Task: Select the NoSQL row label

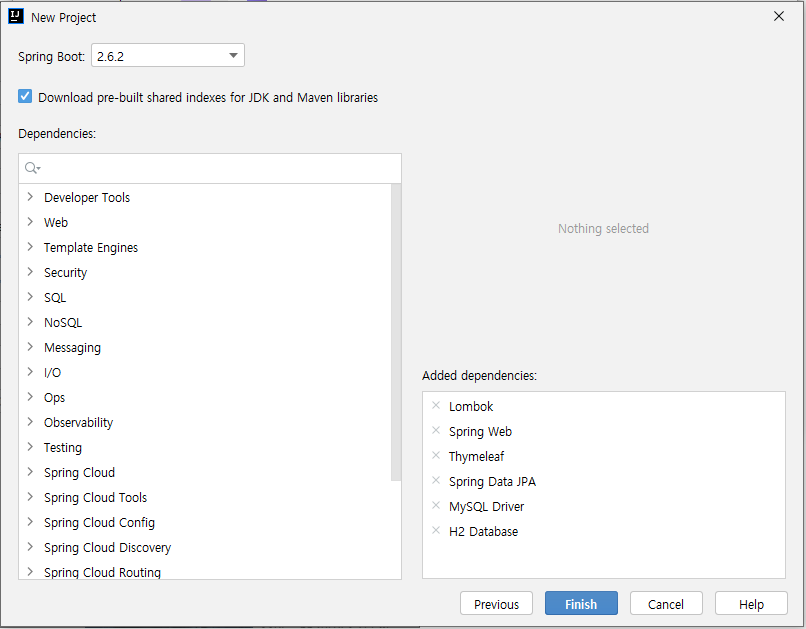Action: [x=63, y=323]
